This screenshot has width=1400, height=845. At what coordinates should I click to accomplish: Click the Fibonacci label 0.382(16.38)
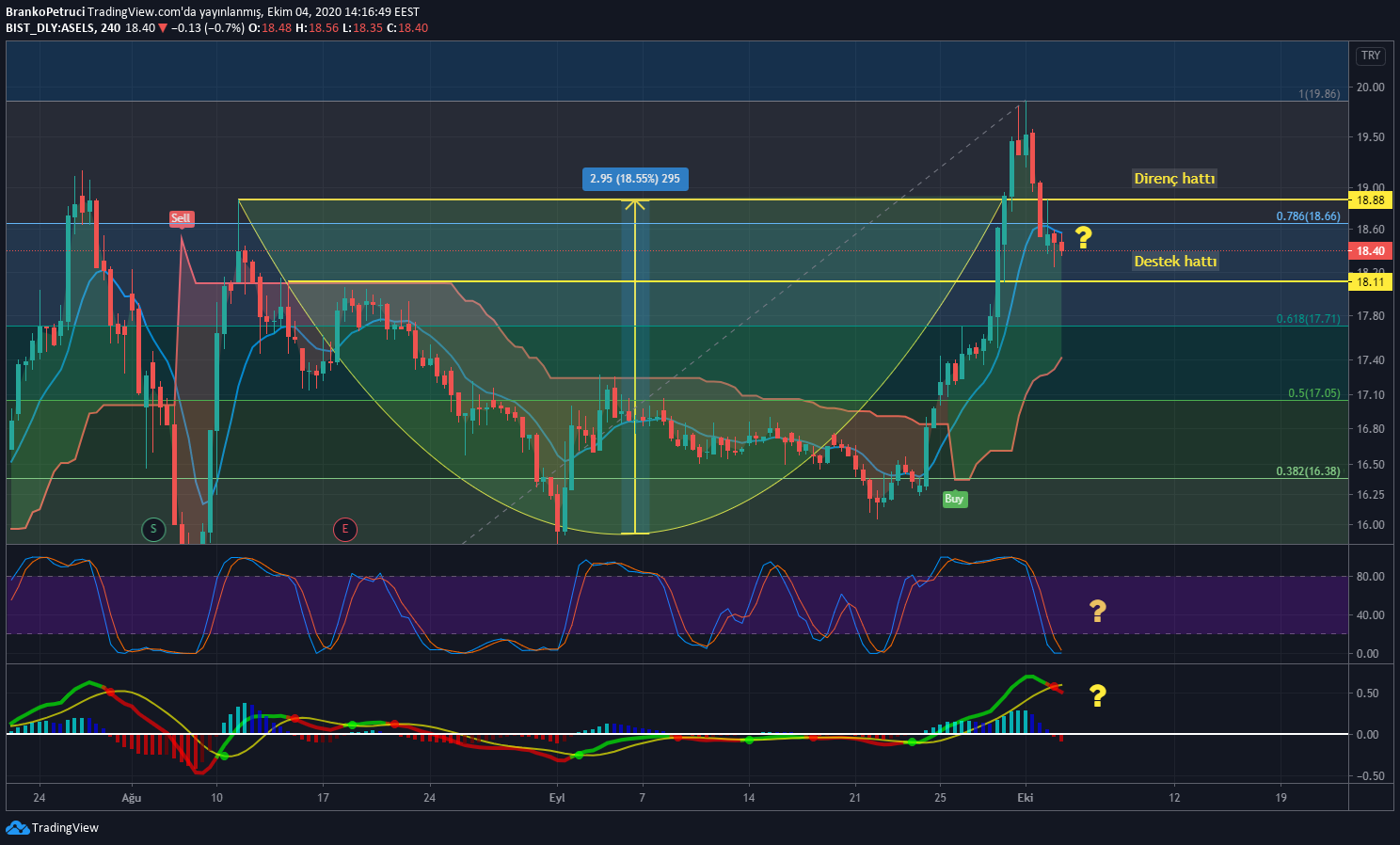pos(1308,471)
